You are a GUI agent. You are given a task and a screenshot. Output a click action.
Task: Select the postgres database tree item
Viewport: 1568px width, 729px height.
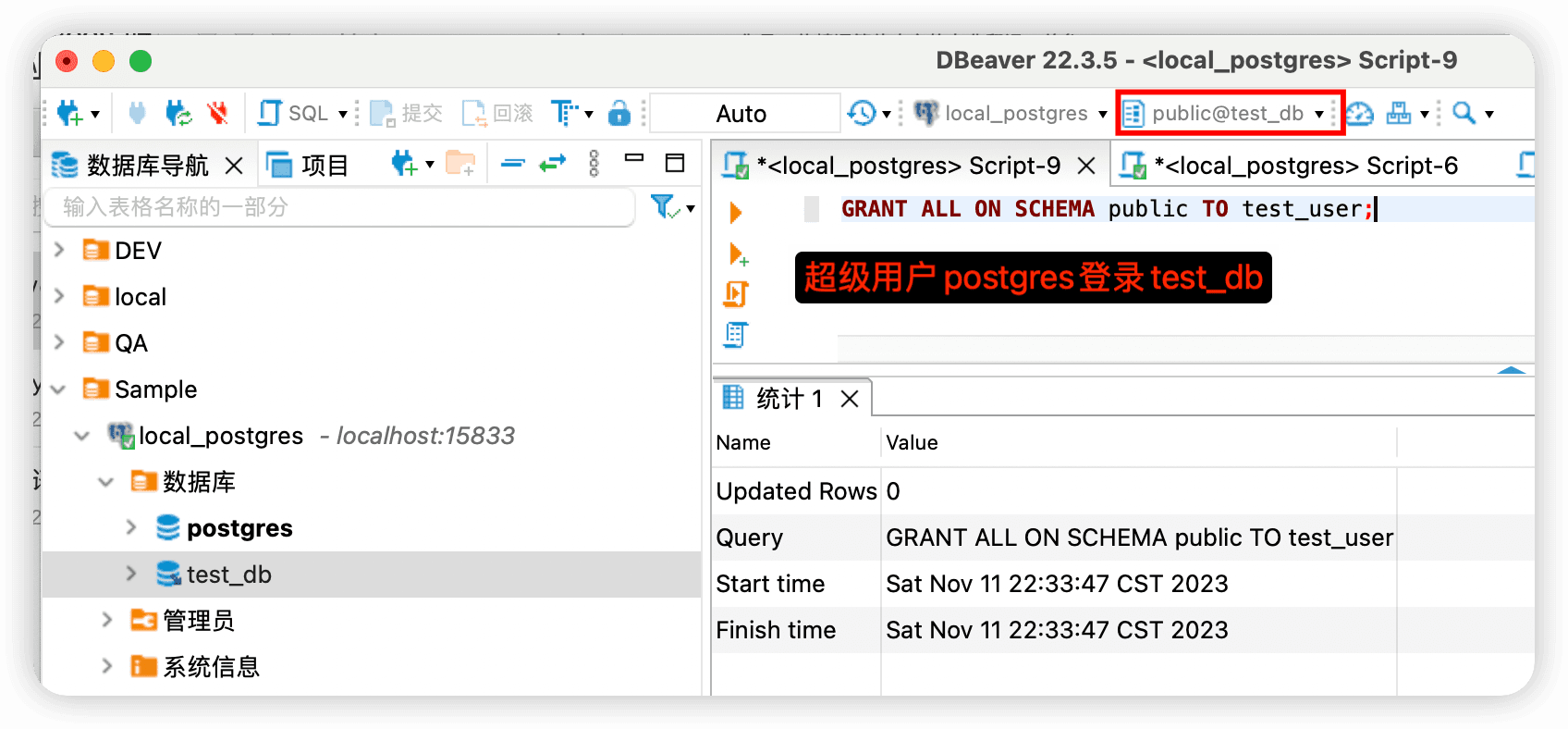[x=225, y=528]
